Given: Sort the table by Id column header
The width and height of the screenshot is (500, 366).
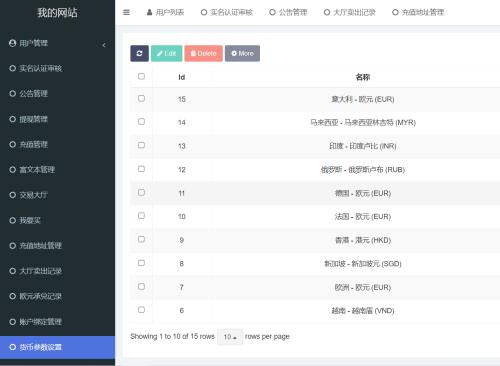Looking at the screenshot, I should pyautogui.click(x=182, y=77).
